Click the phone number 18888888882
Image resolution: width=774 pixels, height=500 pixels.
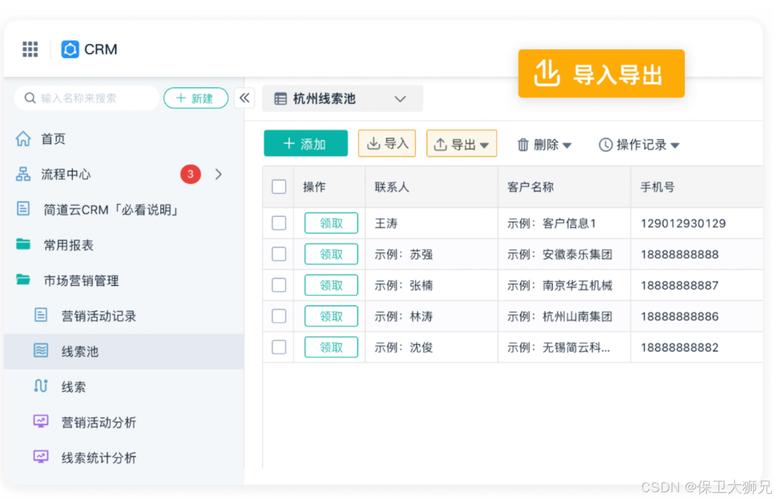tap(680, 347)
